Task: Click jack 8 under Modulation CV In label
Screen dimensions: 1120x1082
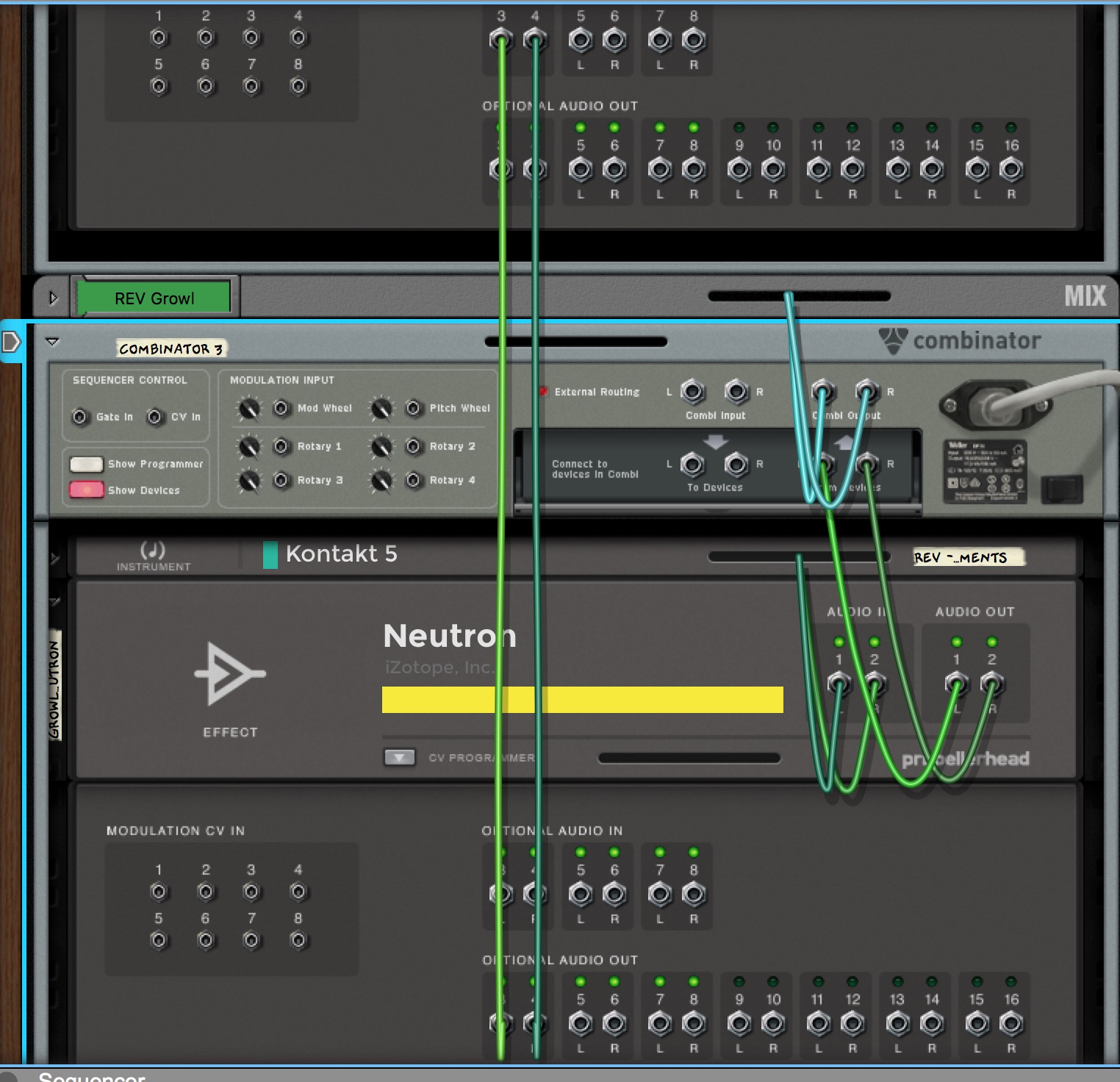Action: click(298, 940)
